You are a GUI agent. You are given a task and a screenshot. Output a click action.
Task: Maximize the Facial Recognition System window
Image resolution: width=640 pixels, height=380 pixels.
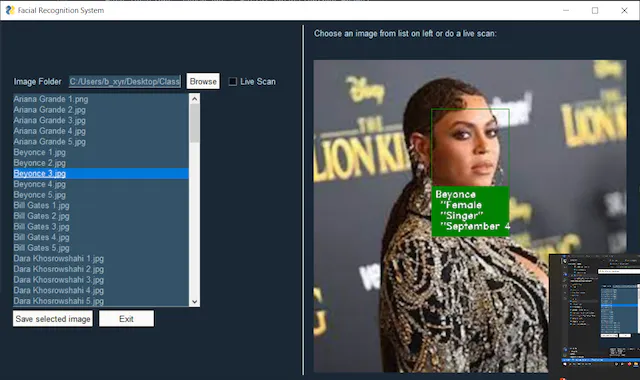tap(595, 10)
